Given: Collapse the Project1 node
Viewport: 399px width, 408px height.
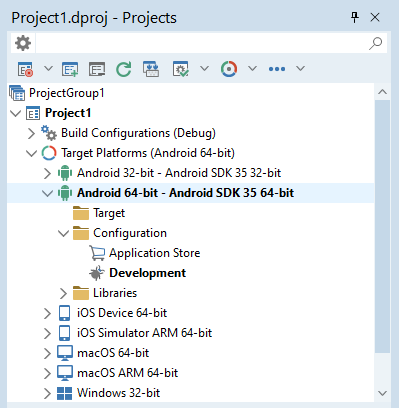Looking at the screenshot, I should [x=16, y=113].
